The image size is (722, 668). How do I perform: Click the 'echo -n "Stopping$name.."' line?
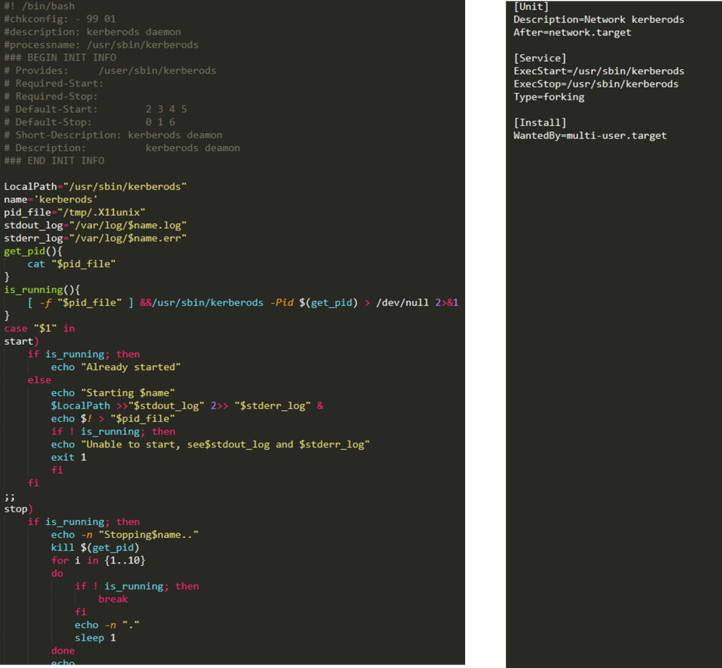coord(125,534)
